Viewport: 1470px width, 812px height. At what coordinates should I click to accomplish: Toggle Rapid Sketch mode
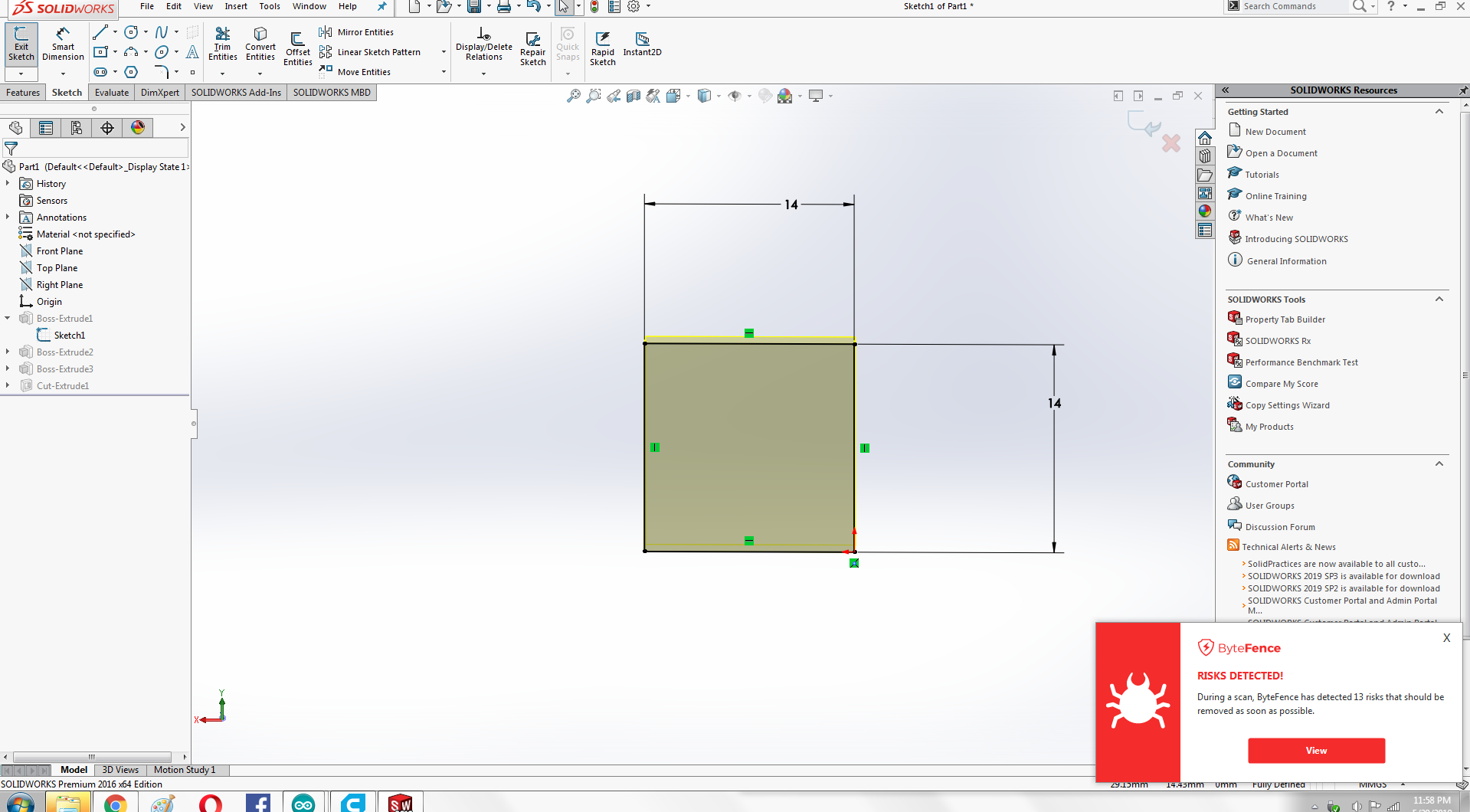coord(603,49)
